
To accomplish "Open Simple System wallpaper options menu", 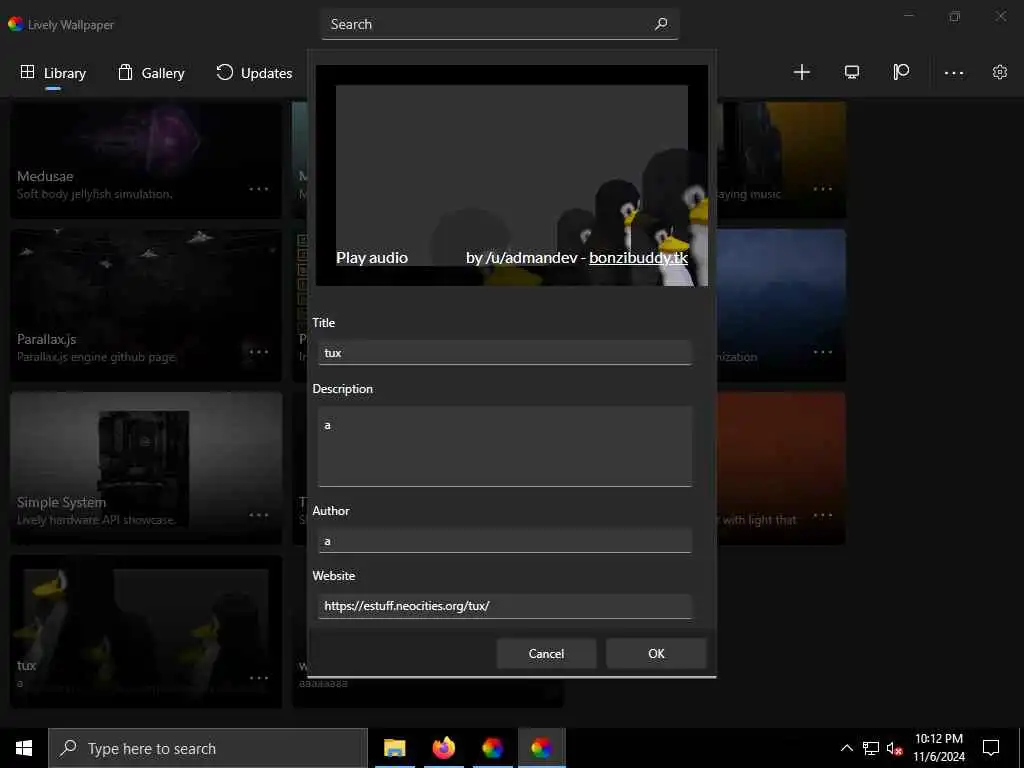I will 259,515.
